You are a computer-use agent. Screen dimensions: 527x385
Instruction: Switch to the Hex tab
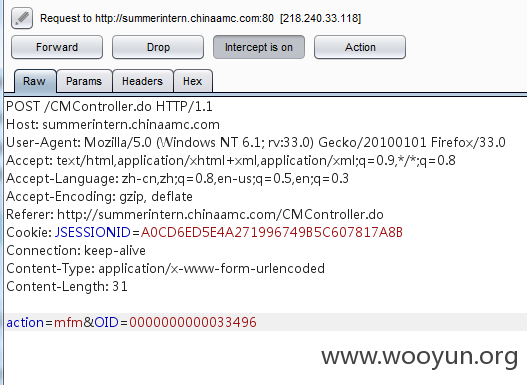tap(193, 81)
